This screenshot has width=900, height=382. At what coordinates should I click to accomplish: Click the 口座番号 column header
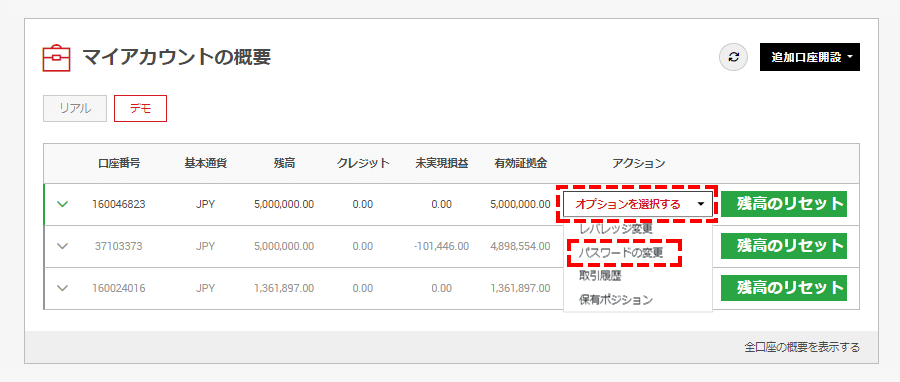[x=119, y=163]
